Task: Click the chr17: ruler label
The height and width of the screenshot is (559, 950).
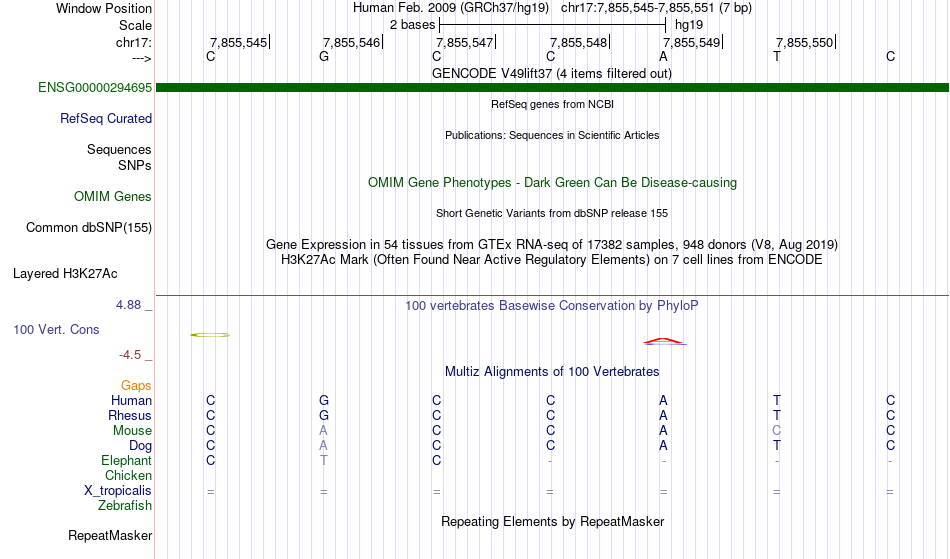Action: coord(134,42)
